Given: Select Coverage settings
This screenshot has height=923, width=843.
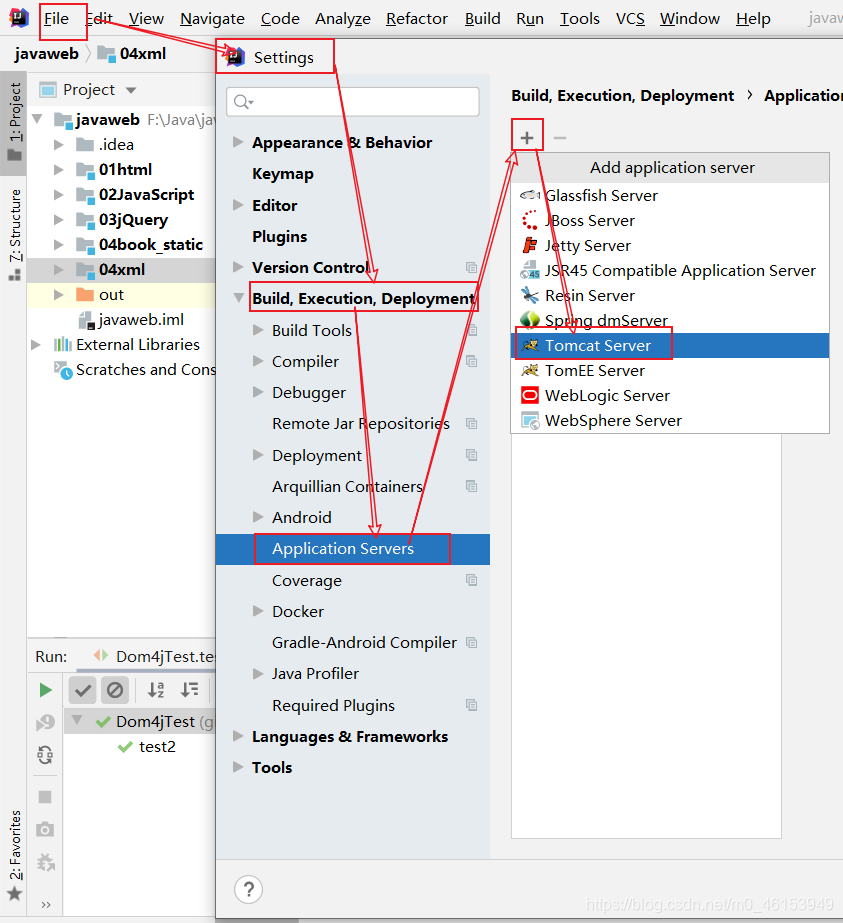Looking at the screenshot, I should pyautogui.click(x=307, y=580).
